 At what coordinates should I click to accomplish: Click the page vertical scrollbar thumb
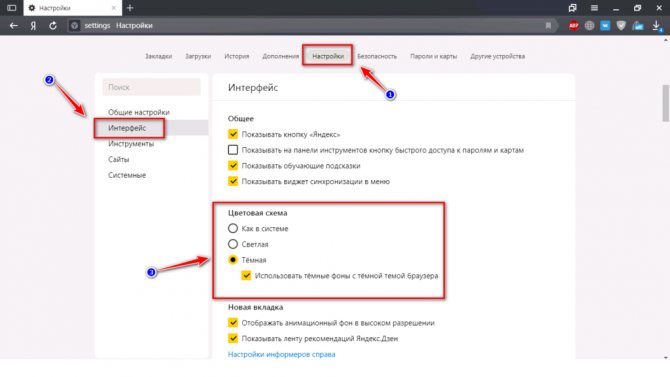[x=665, y=103]
